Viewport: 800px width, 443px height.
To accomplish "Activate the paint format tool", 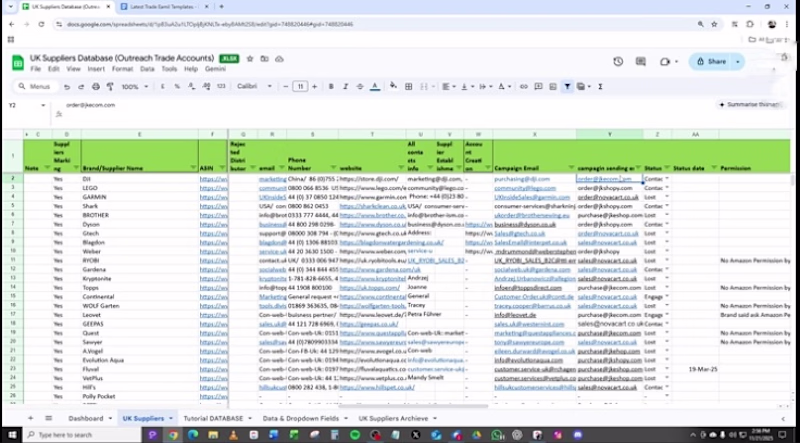I will point(110,87).
